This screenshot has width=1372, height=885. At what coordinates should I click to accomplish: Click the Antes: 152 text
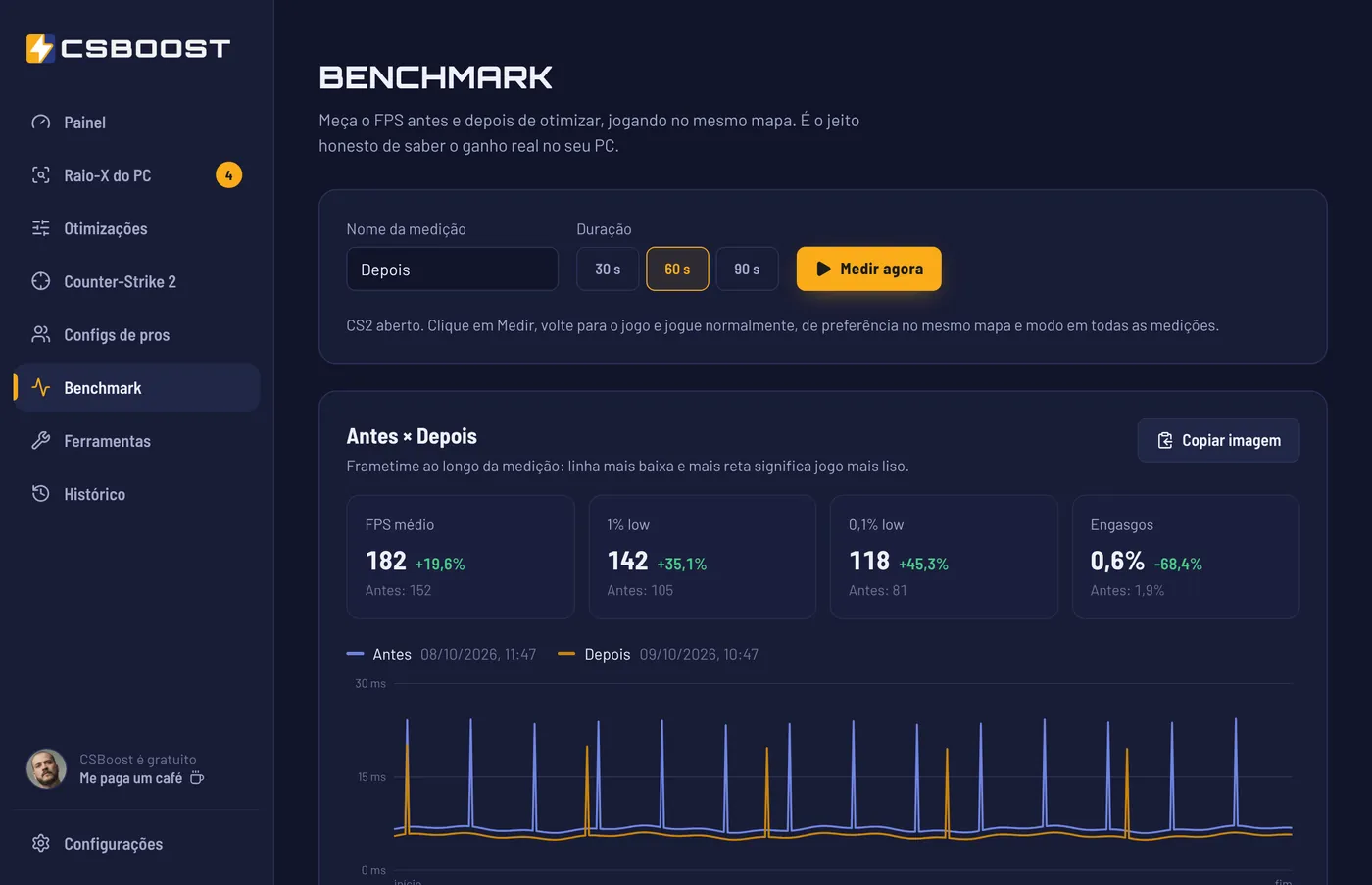click(x=398, y=590)
